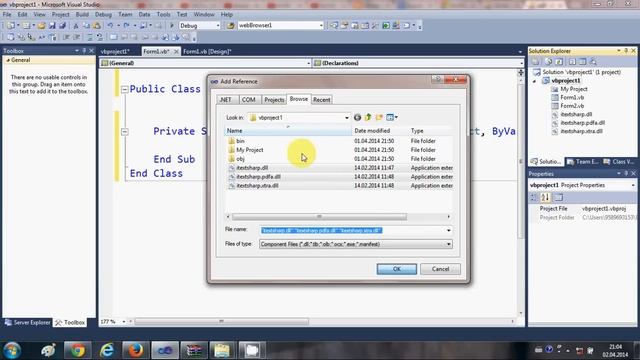This screenshot has width=640, height=360.
Task: Click View Designer icon in Solution Explorer
Action: point(582,62)
